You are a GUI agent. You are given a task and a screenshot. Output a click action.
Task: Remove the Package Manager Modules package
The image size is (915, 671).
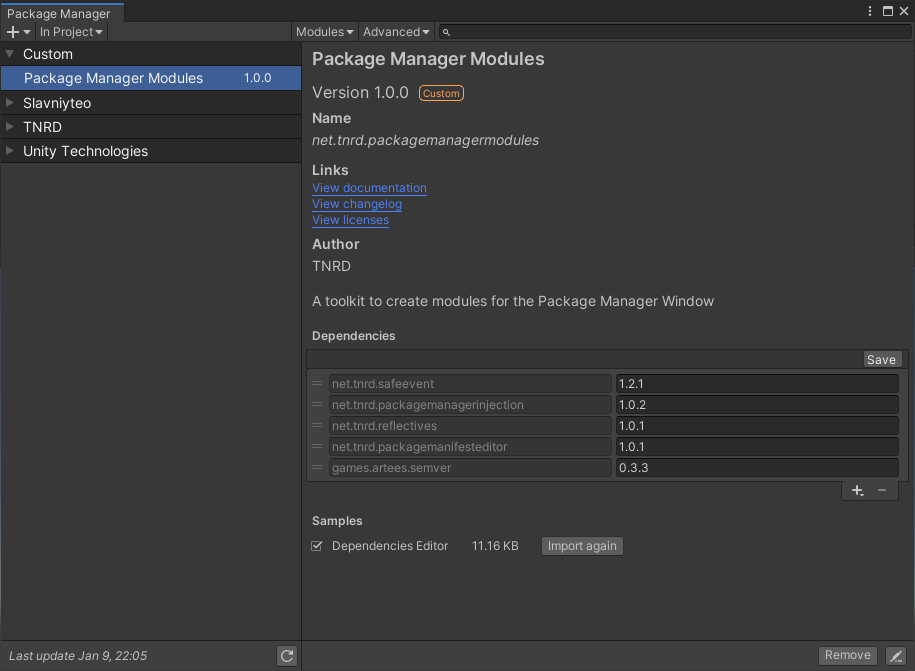[x=847, y=655]
